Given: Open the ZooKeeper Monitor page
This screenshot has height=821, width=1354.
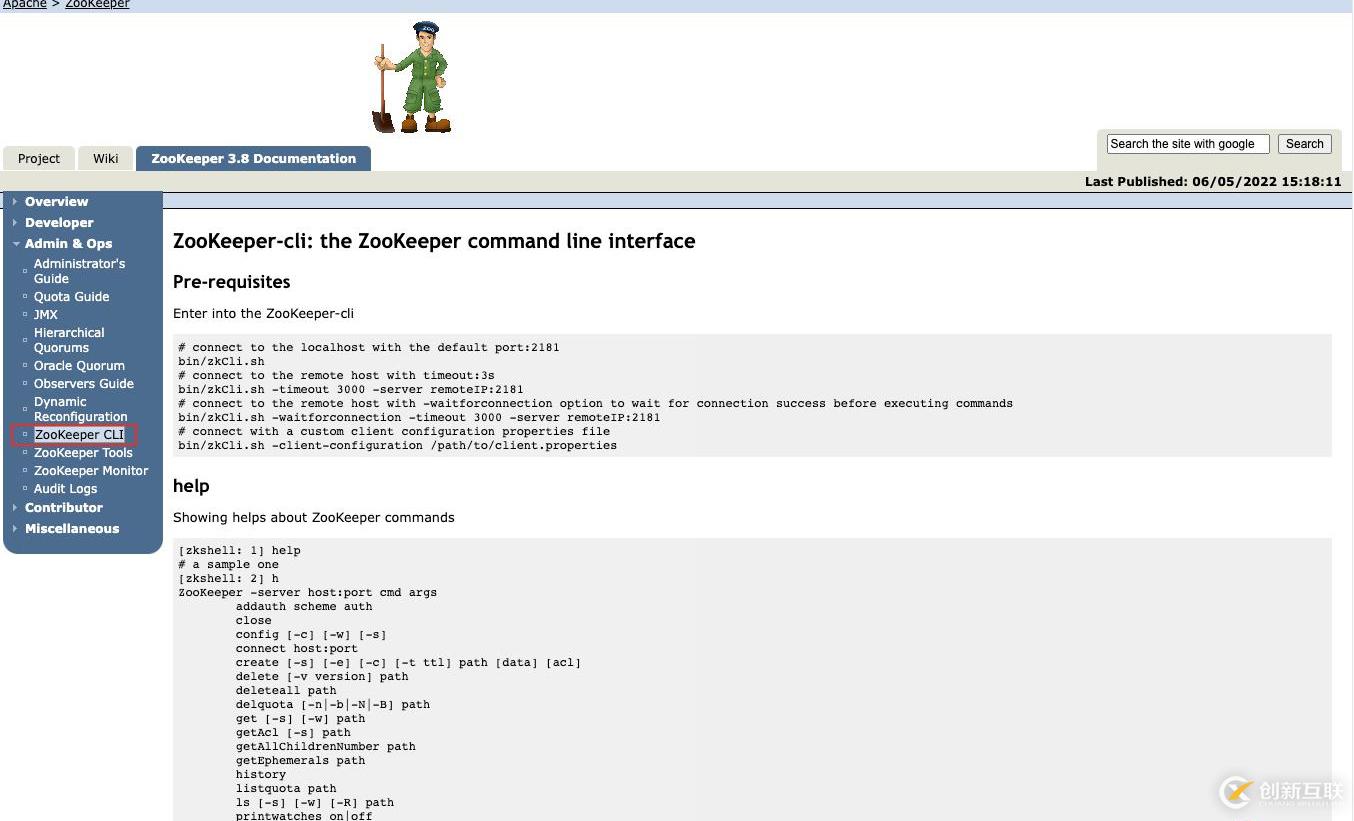Looking at the screenshot, I should [91, 471].
